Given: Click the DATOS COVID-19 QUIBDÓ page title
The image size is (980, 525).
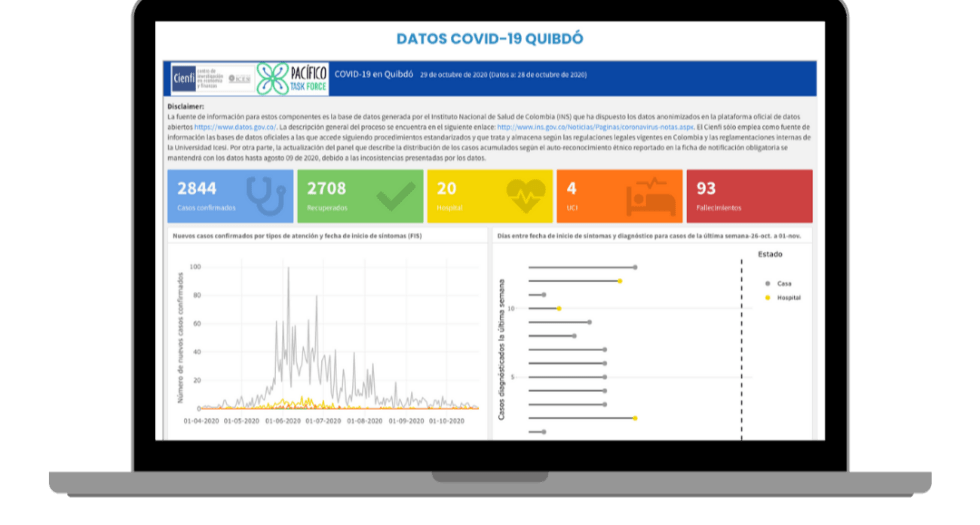Looking at the screenshot, I should click(x=490, y=39).
